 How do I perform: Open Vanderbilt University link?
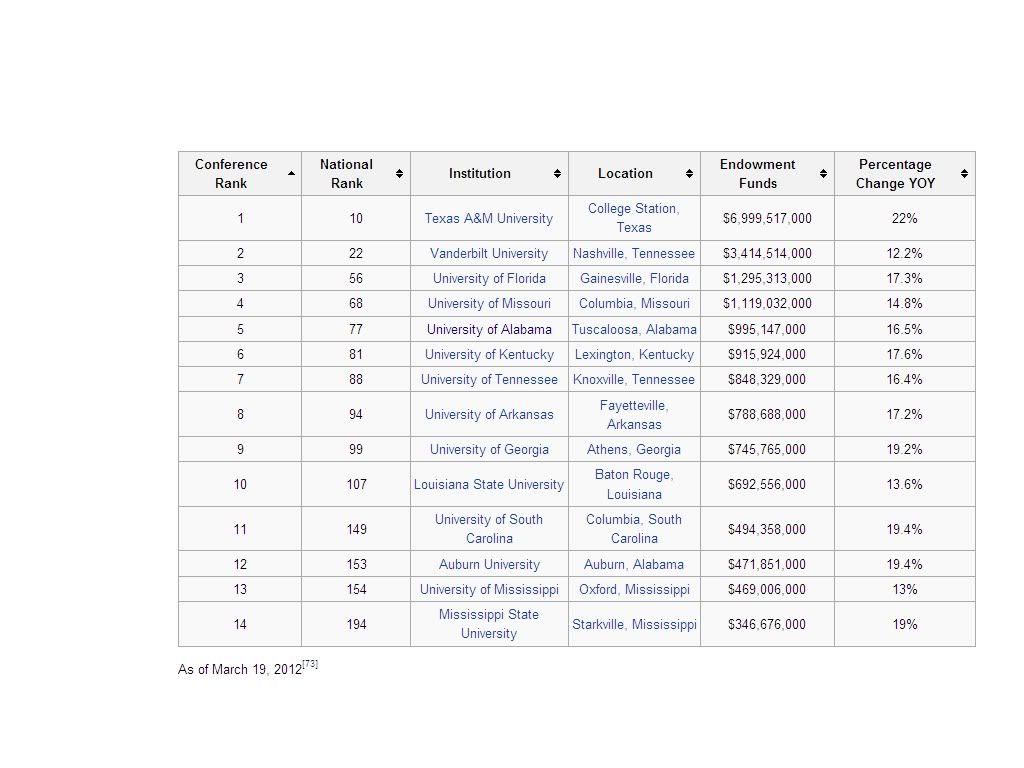pos(488,253)
